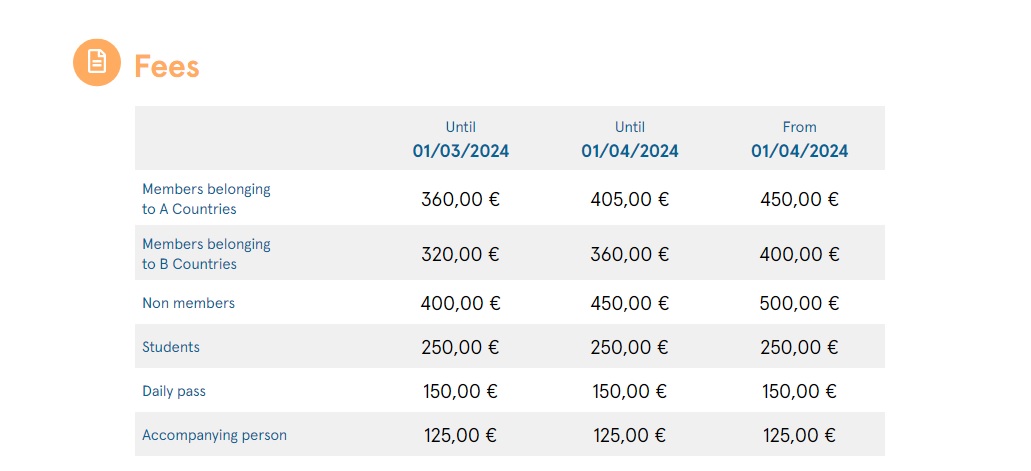This screenshot has height=471, width=1031.
Task: Click the orange document icon beside Fees
Action: pyautogui.click(x=97, y=62)
